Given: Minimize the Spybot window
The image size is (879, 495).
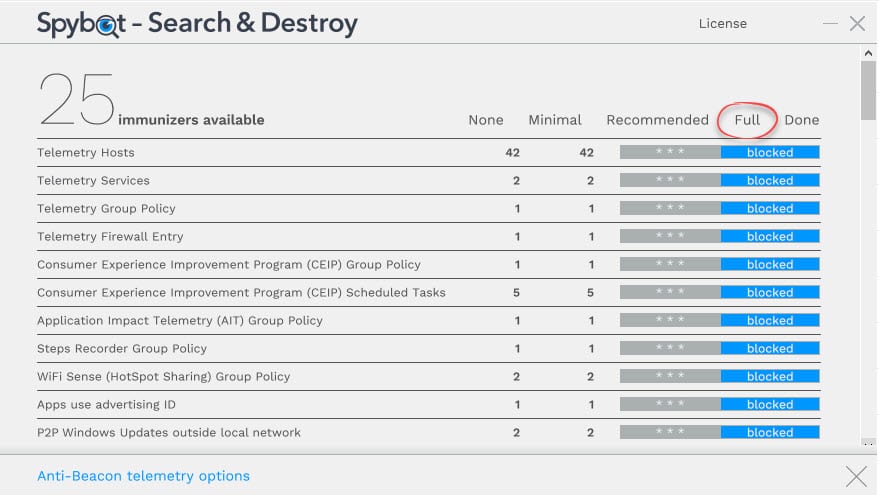Looking at the screenshot, I should [x=830, y=24].
